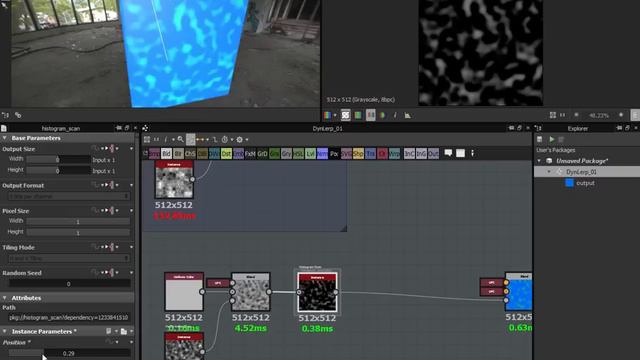Add a Blur node from the Blr shortcut
Viewport: 640px width, 360px height.
click(178, 153)
